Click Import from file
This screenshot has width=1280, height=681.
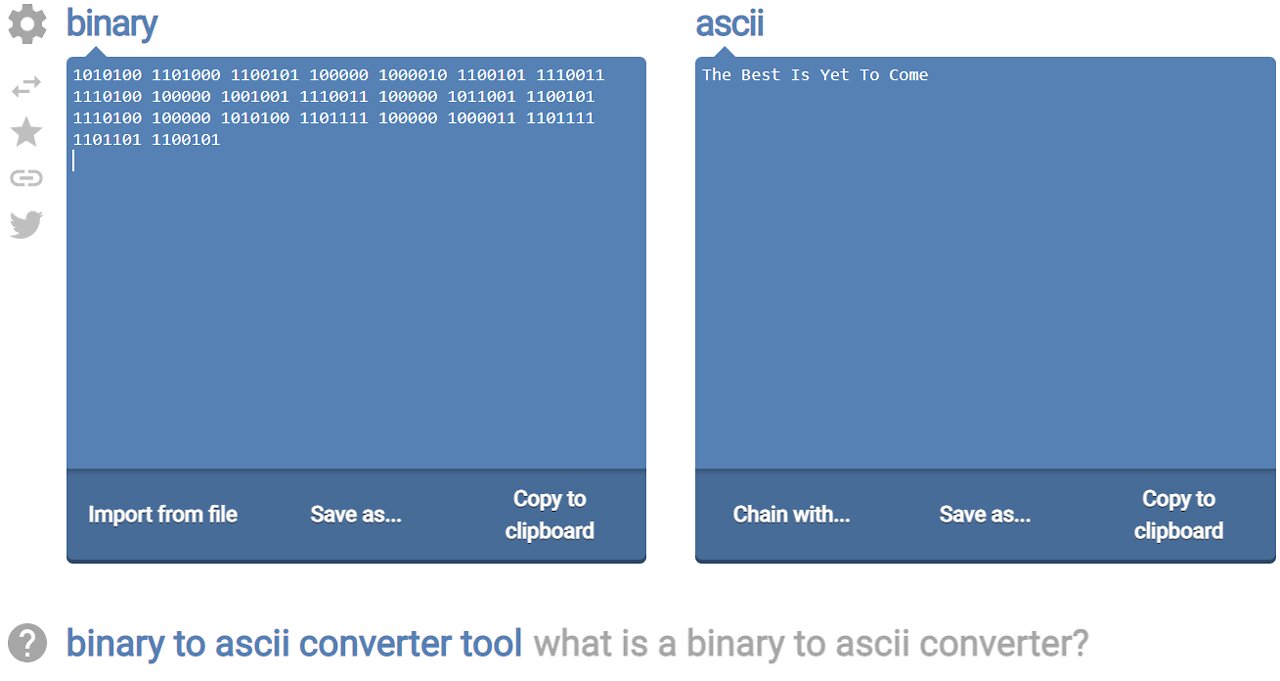163,514
